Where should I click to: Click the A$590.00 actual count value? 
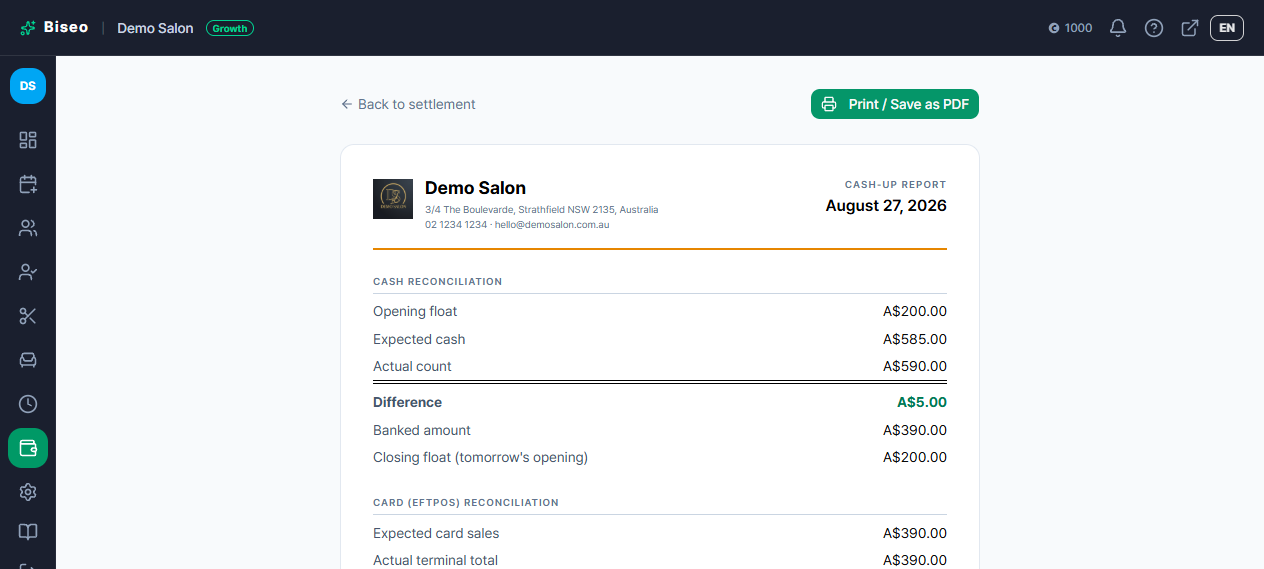[915, 366]
